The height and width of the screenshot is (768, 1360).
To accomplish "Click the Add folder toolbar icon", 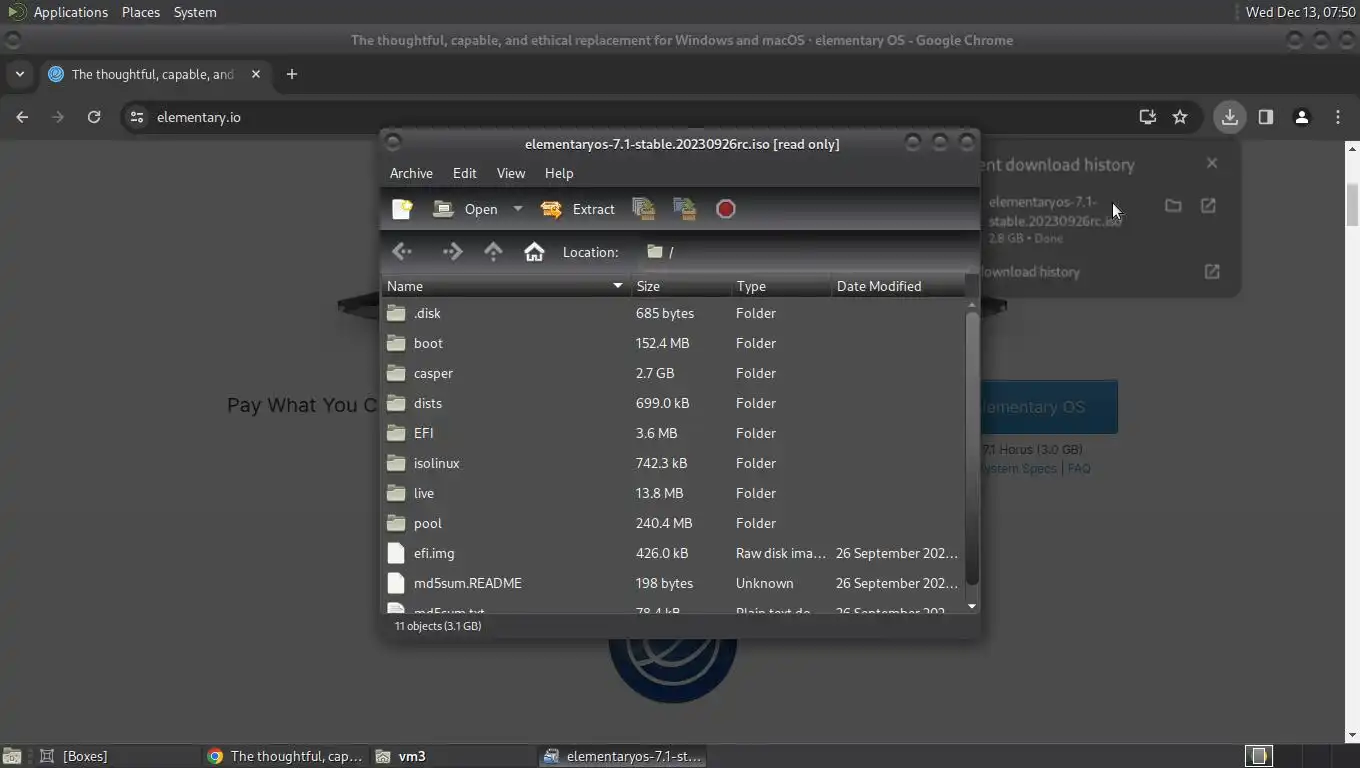I will pos(685,209).
